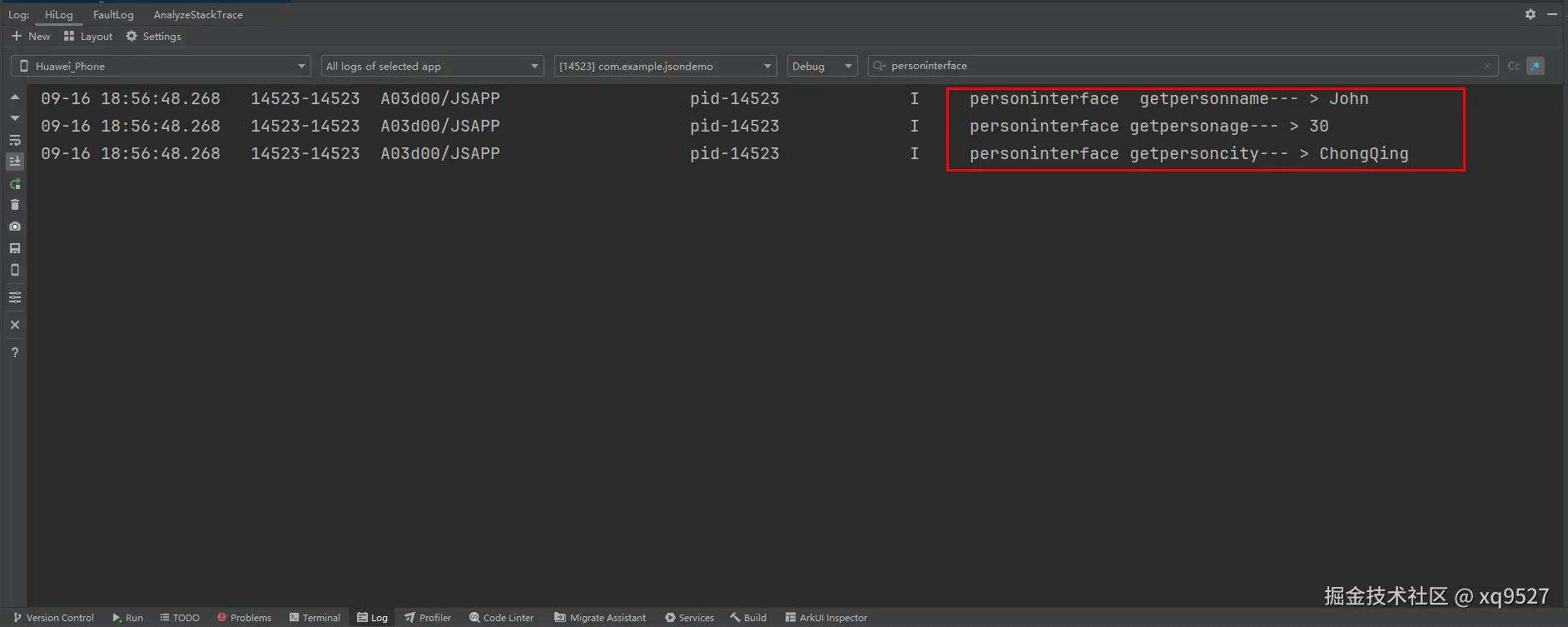The height and width of the screenshot is (627, 1568).
Task: Jump down the log stack trace
Action: click(15, 118)
